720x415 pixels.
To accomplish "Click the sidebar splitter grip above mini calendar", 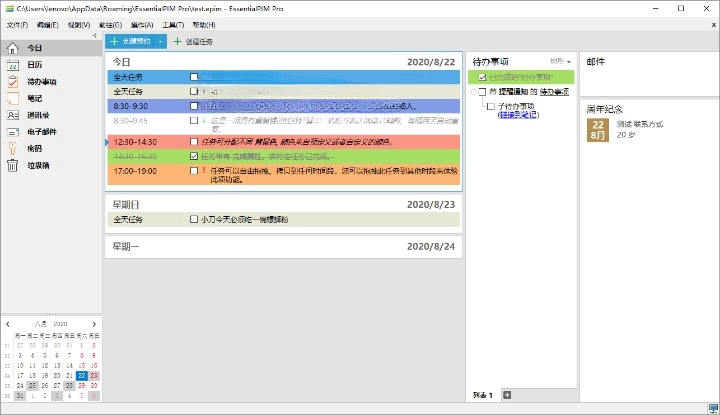I will tap(51, 314).
